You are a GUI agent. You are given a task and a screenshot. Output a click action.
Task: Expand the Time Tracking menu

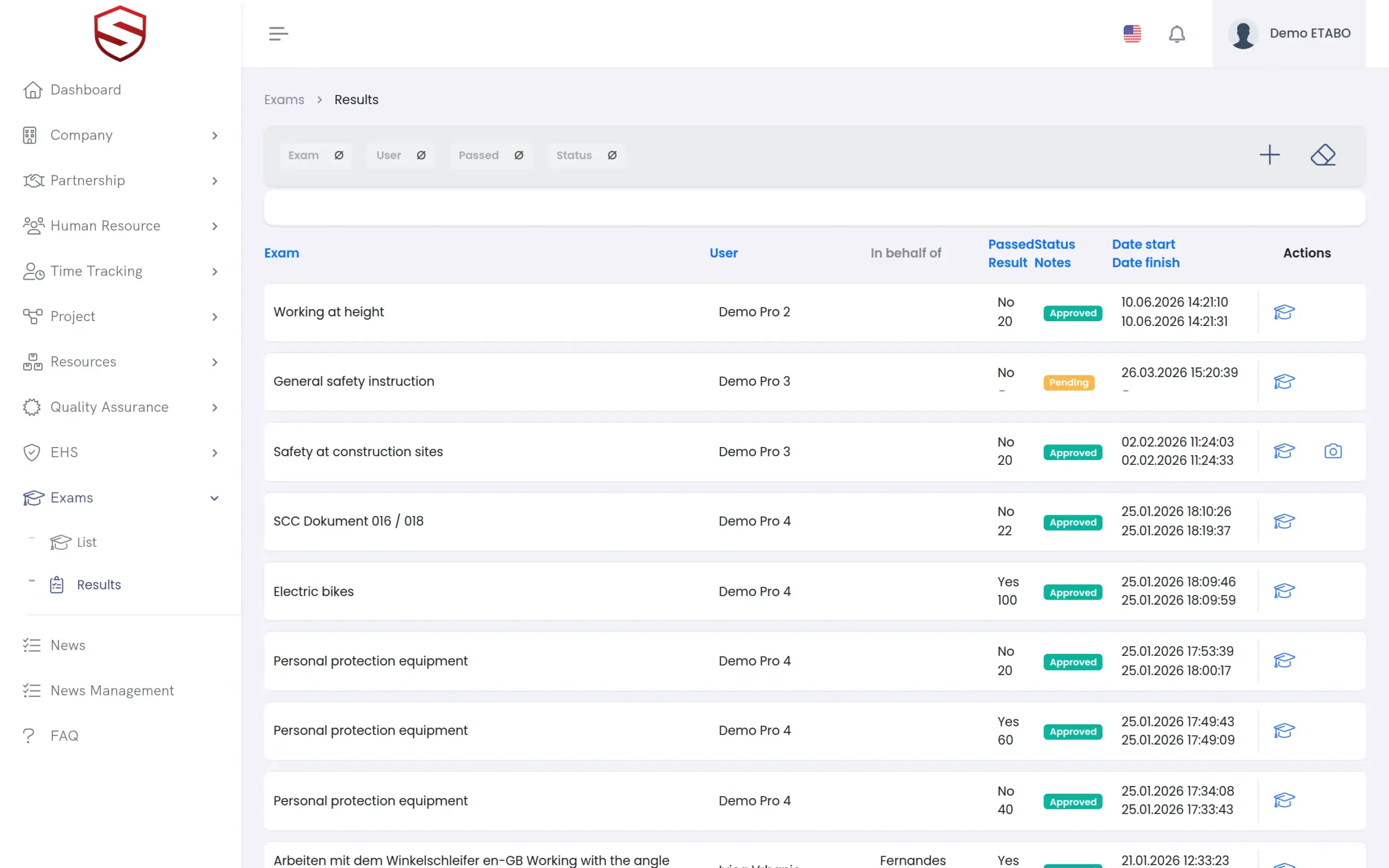[120, 272]
